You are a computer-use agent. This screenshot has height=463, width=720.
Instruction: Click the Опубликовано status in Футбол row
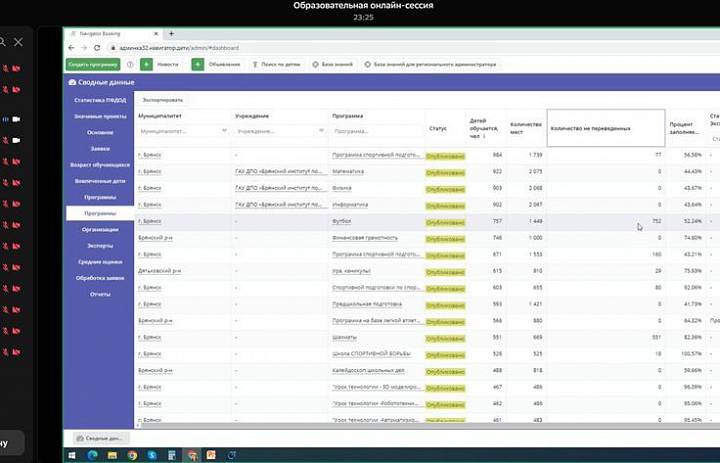pos(445,222)
